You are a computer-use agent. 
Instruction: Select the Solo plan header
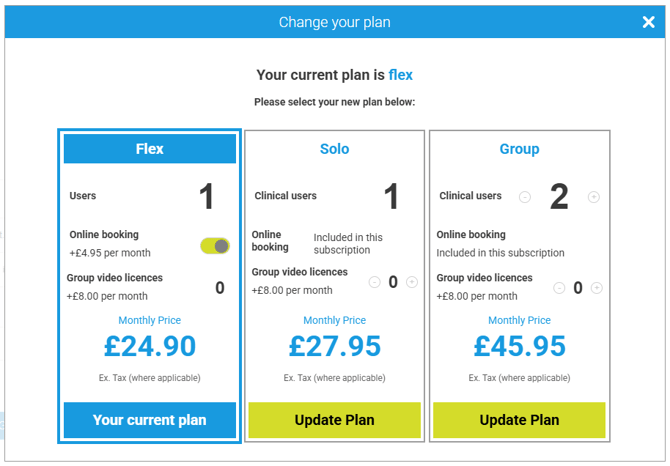pyautogui.click(x=334, y=149)
